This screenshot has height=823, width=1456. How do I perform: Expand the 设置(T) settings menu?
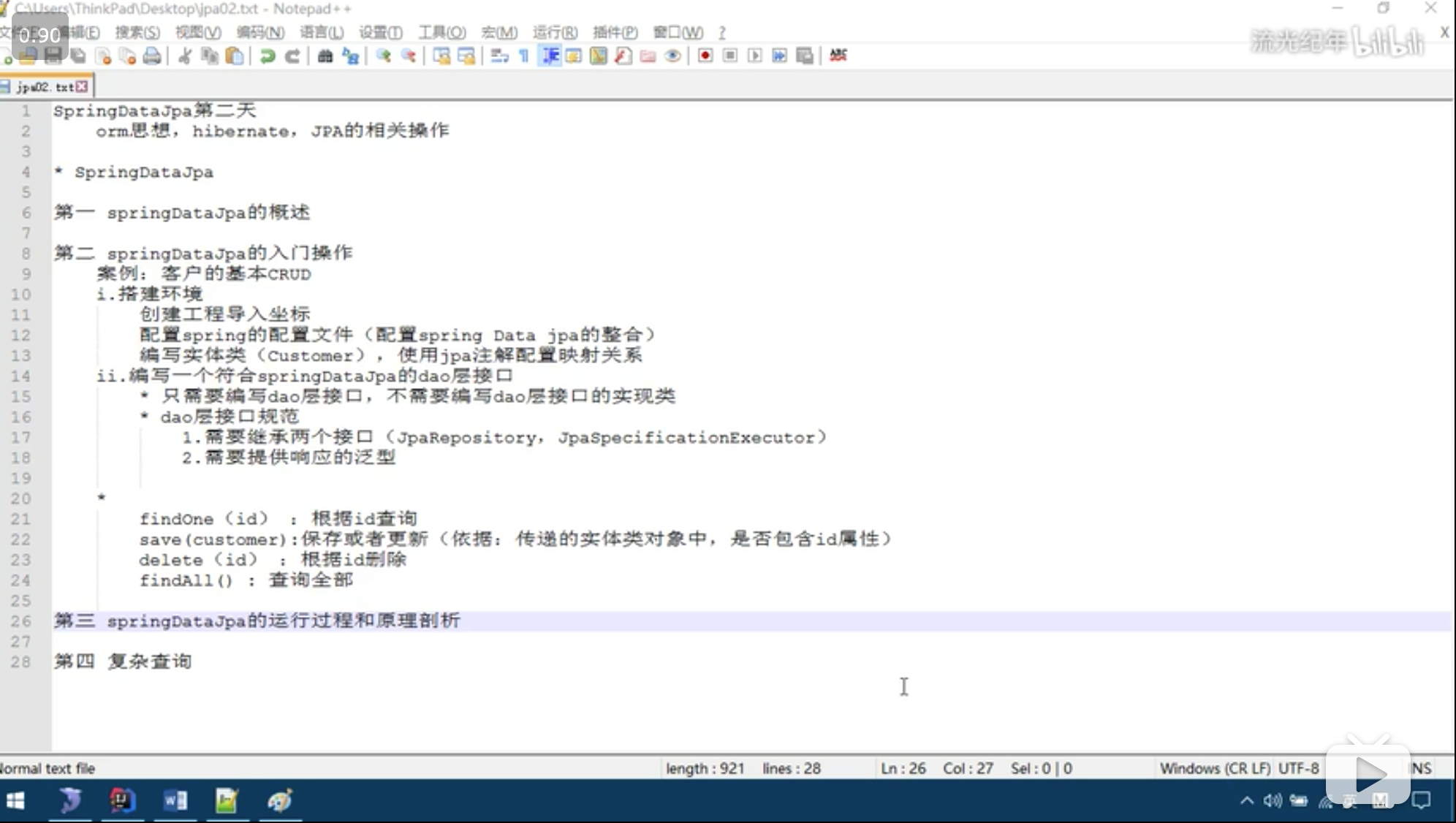pos(380,32)
